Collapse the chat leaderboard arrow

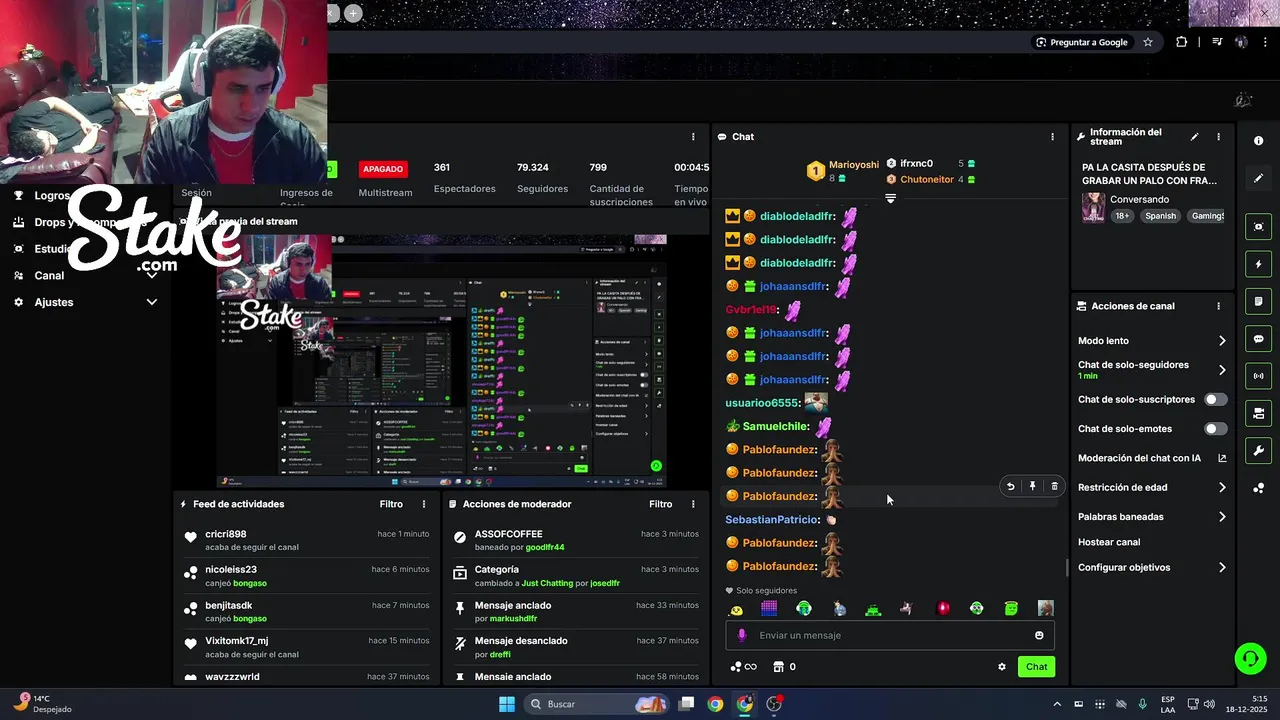point(890,199)
